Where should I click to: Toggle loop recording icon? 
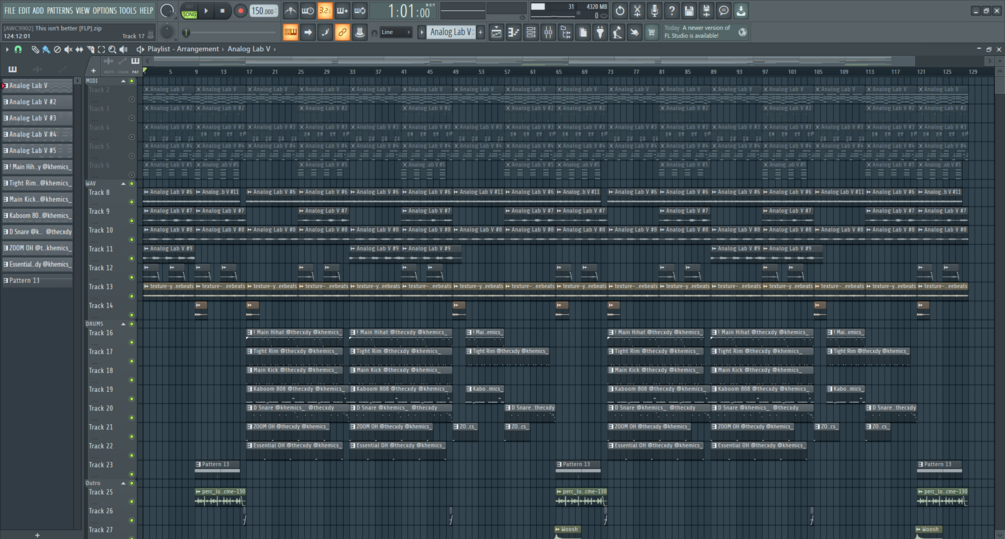coord(360,11)
